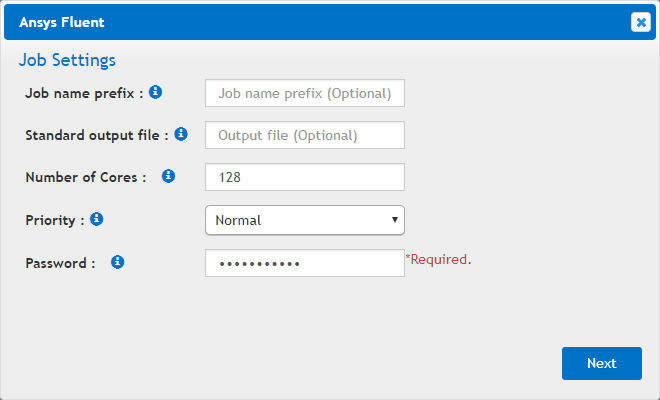Click the Password entry field
The width and height of the screenshot is (660, 400).
304,263
